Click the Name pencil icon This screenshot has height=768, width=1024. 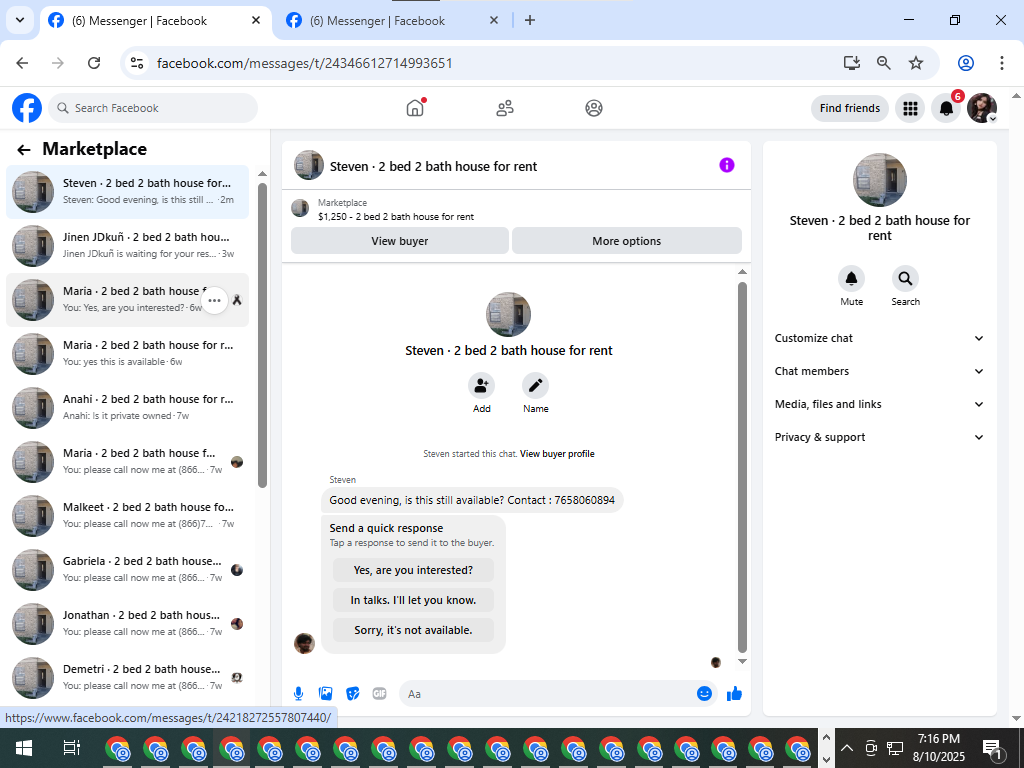point(536,386)
